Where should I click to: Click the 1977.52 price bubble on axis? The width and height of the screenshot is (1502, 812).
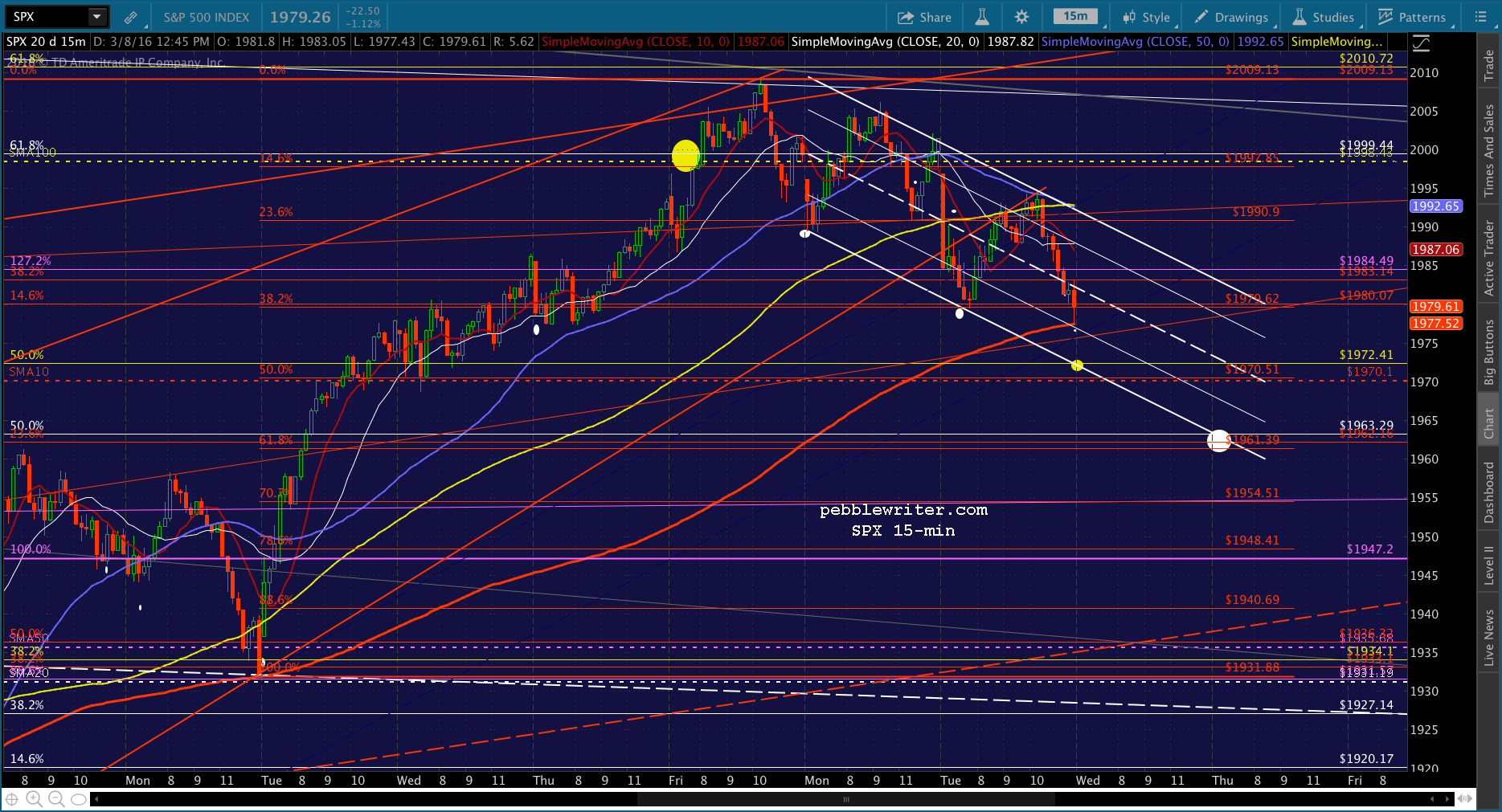click(x=1435, y=324)
